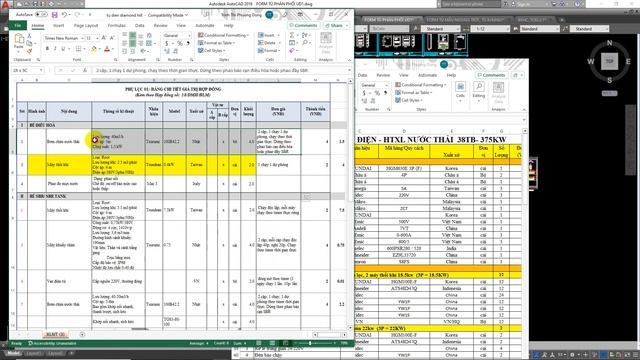Click Percent Style icon in front Excel
The image size is (640, 360).
pyautogui.click(x=179, y=43)
